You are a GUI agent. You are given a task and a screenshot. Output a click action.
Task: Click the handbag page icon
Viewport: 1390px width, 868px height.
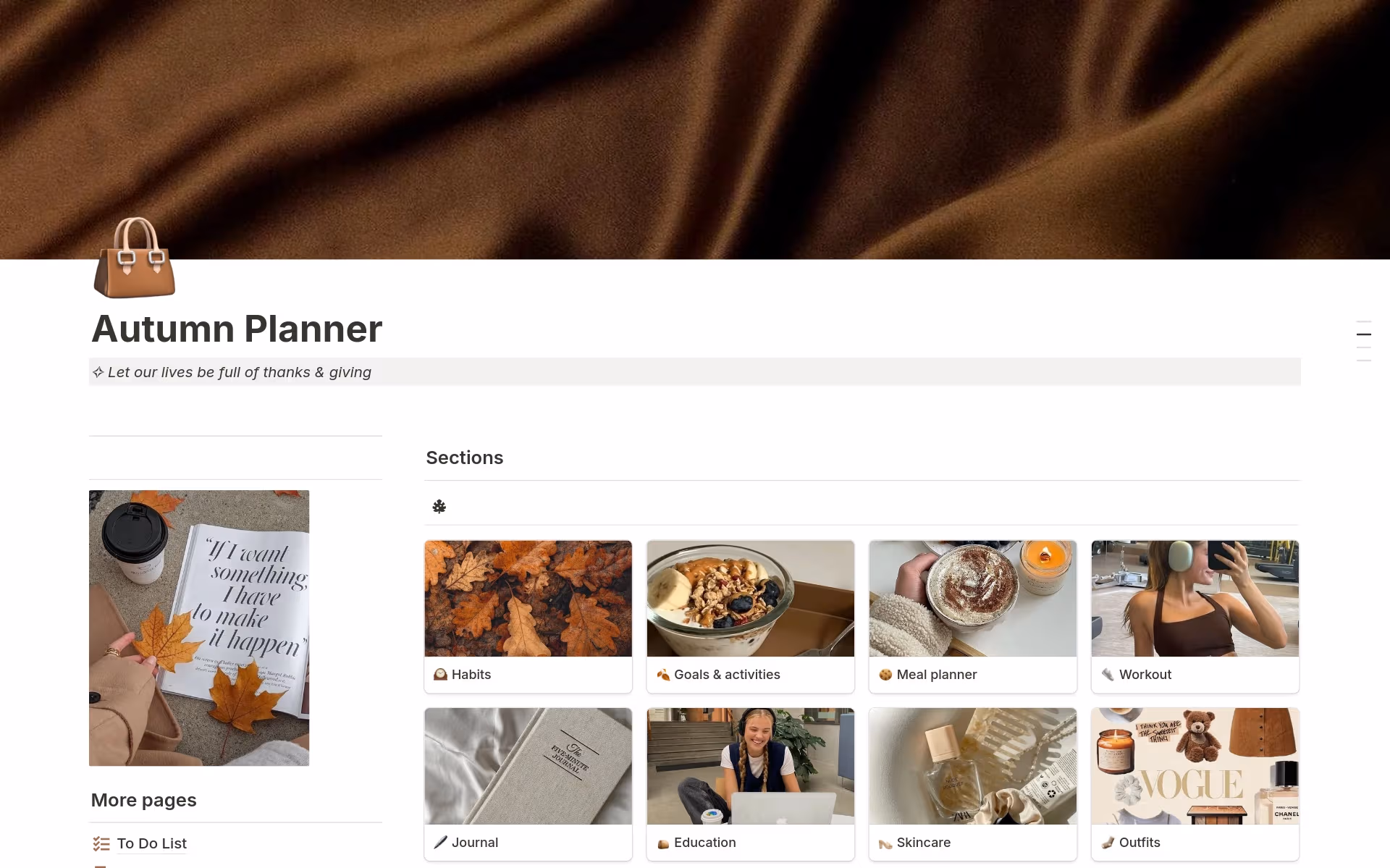[x=135, y=258]
